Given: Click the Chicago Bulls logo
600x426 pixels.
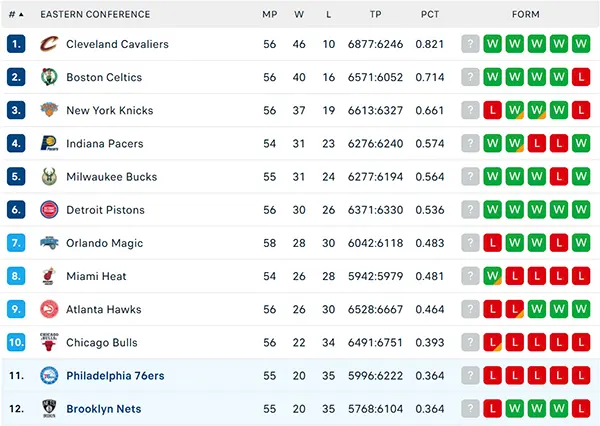Looking at the screenshot, I should click(49, 342).
